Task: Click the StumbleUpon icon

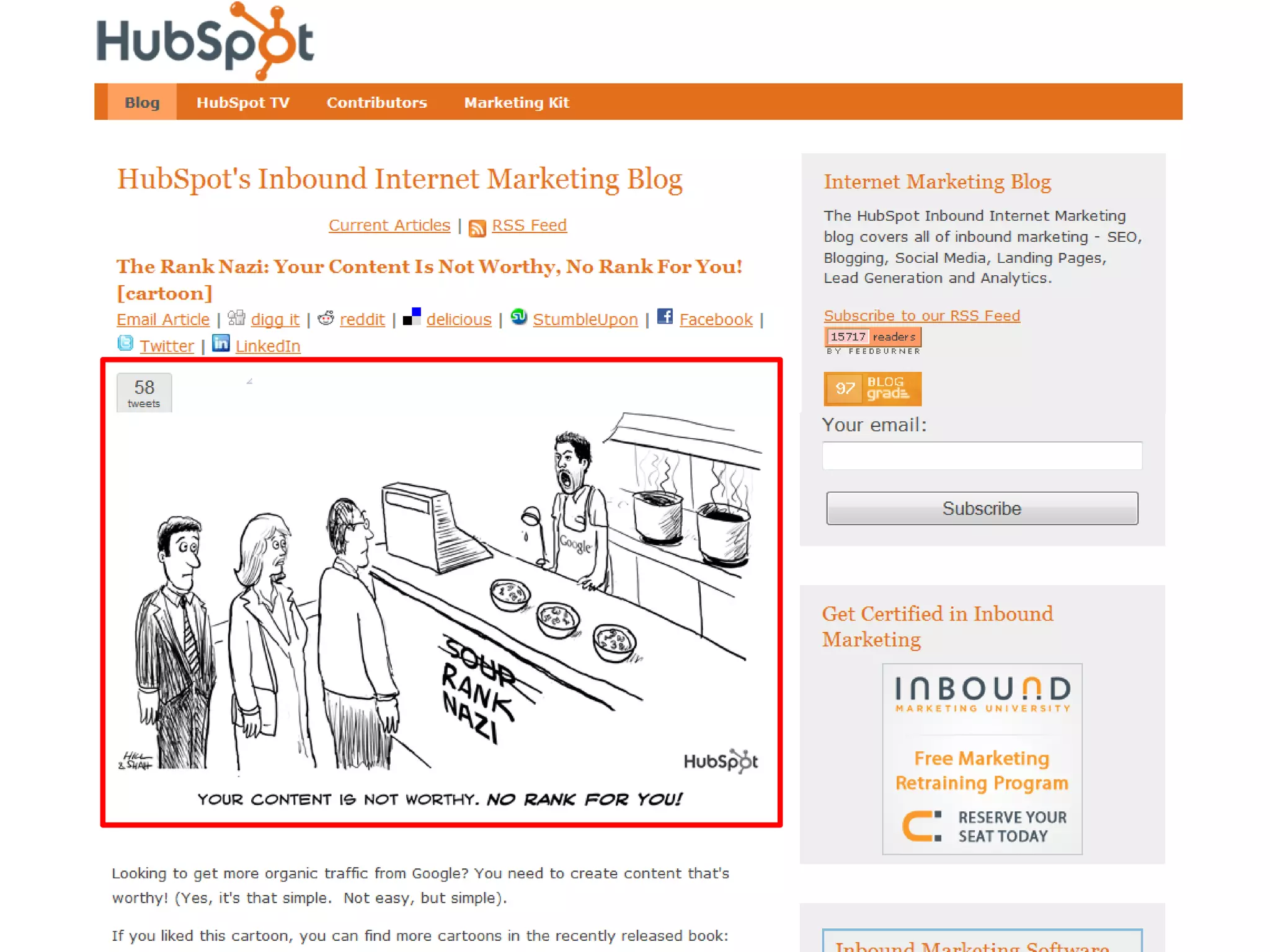Action: click(x=518, y=317)
